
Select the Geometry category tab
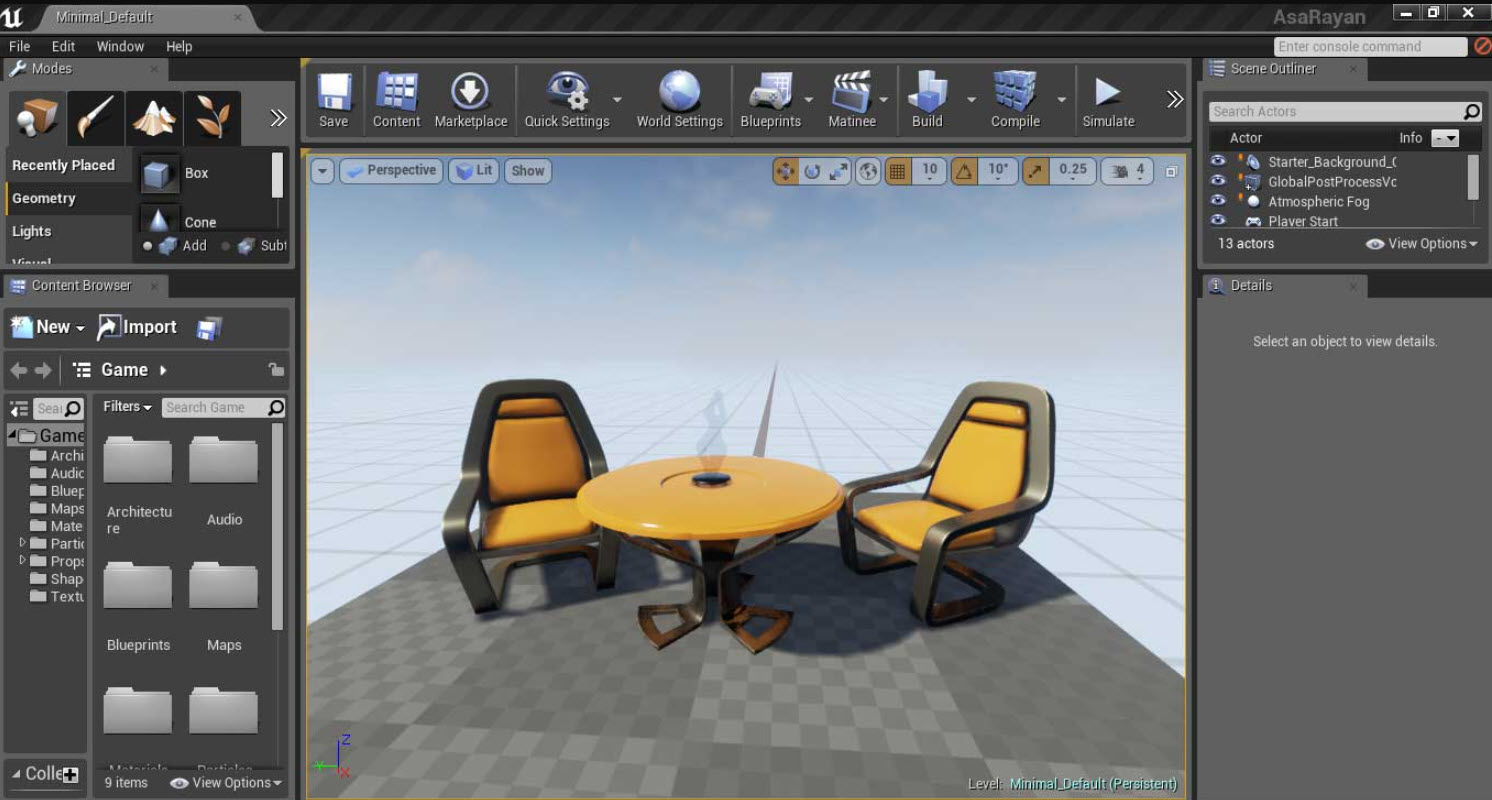tap(68, 198)
